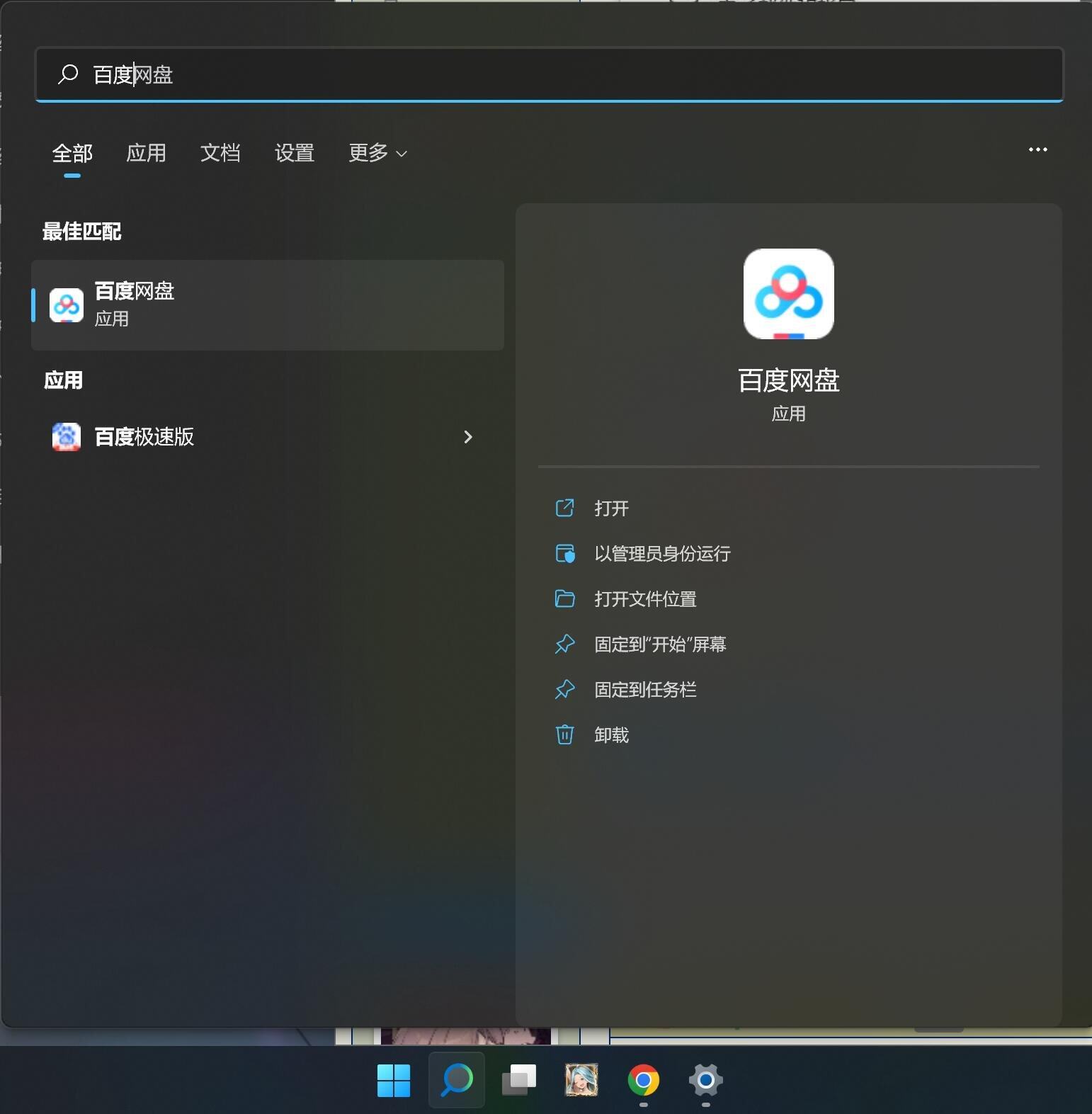Open the Windows Start button on taskbar
This screenshot has height=1114, width=1092.
(x=394, y=1080)
